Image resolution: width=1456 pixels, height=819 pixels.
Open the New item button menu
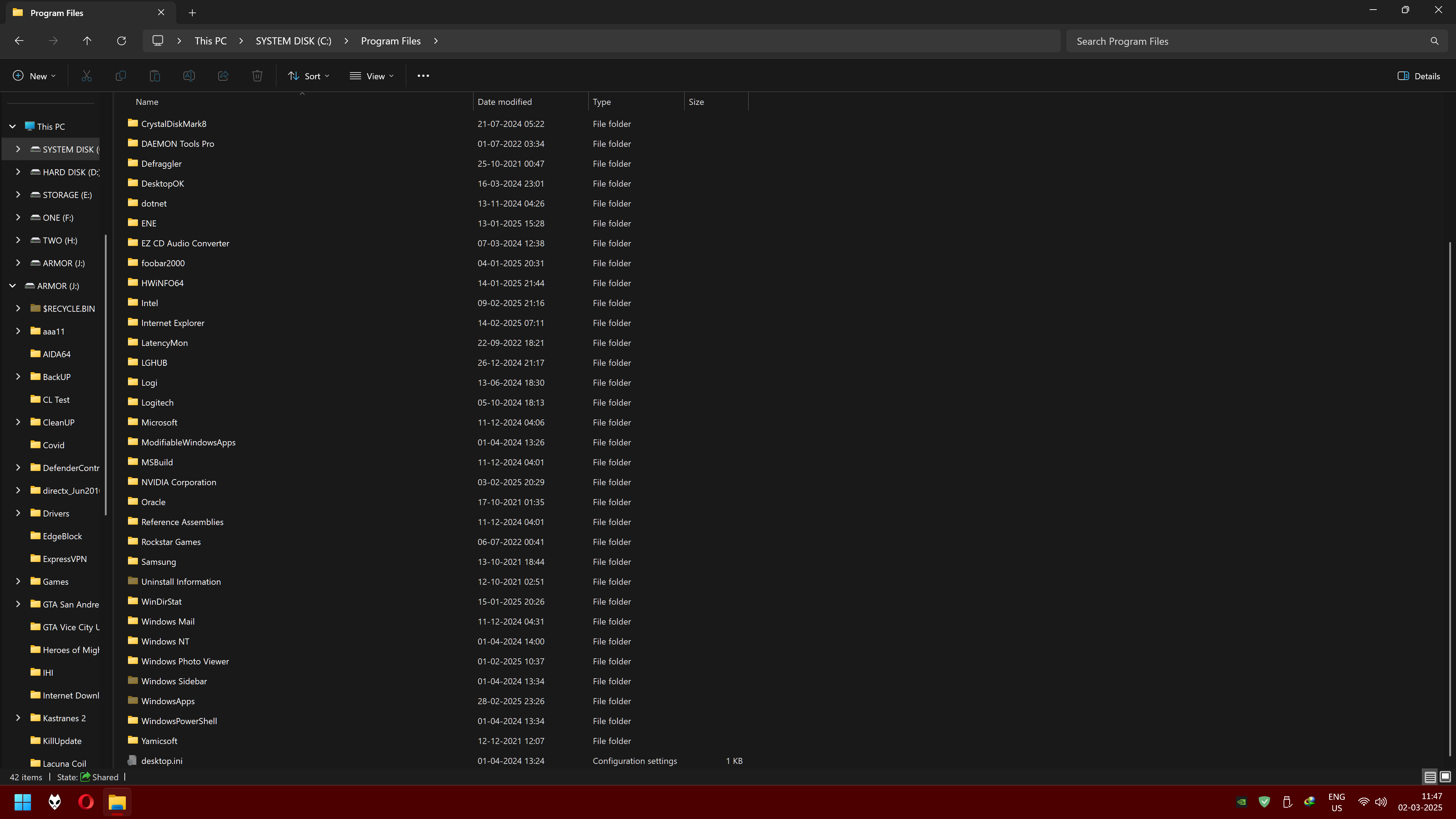coord(34,76)
